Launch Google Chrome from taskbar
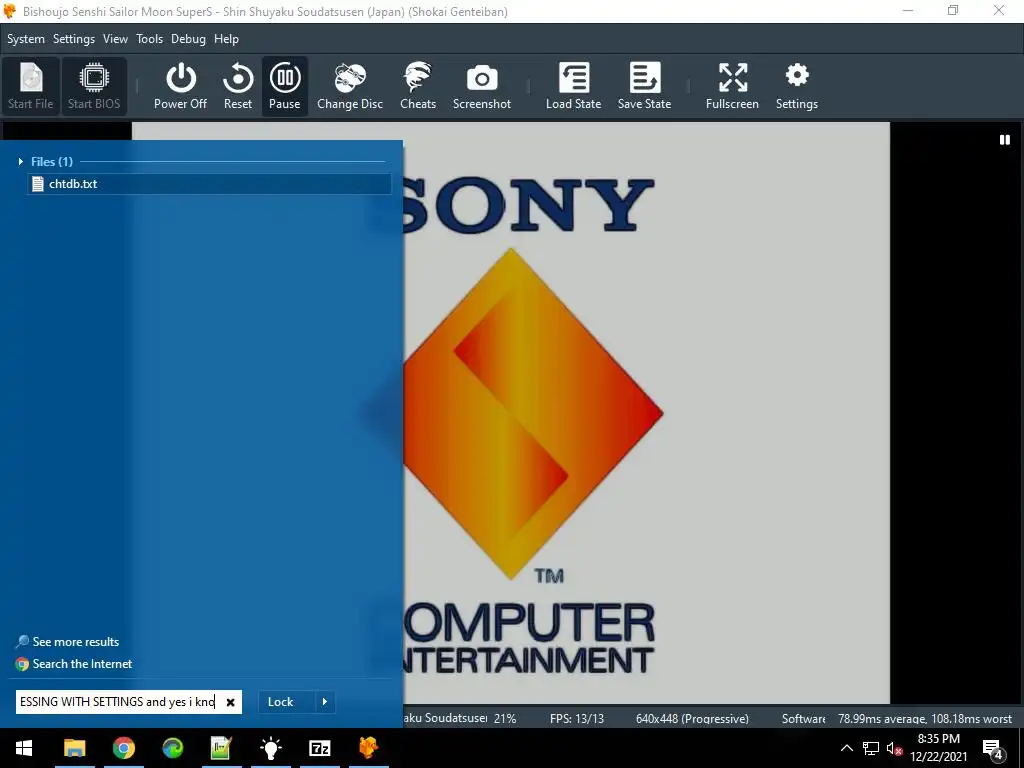 click(123, 748)
